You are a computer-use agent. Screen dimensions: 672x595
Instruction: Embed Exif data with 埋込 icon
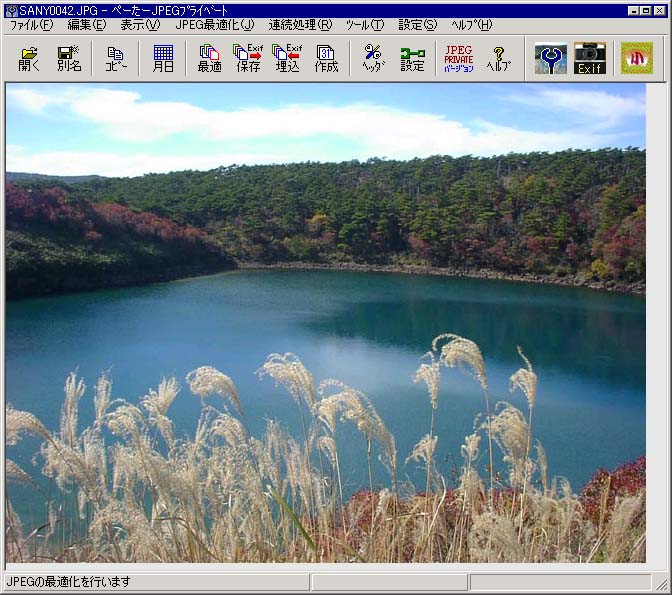[x=288, y=59]
